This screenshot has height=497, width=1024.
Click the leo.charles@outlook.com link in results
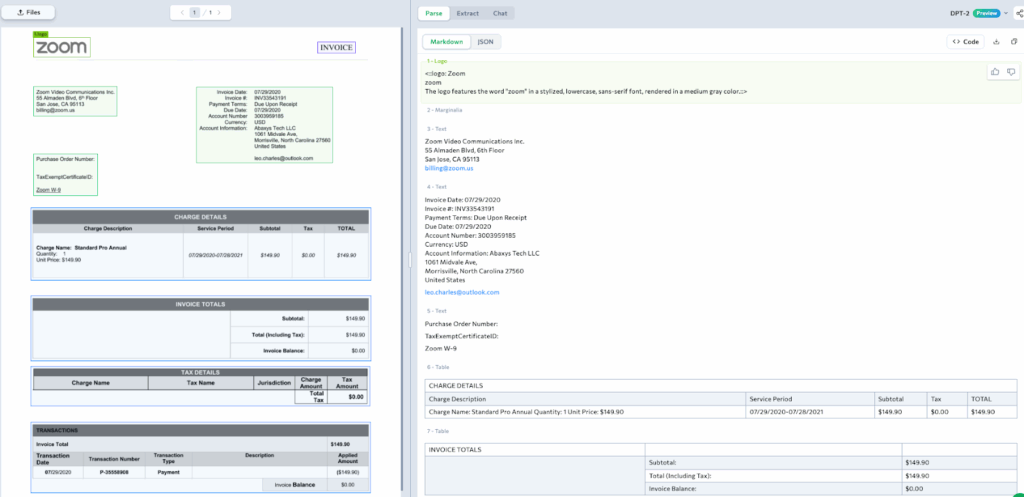[x=462, y=292]
